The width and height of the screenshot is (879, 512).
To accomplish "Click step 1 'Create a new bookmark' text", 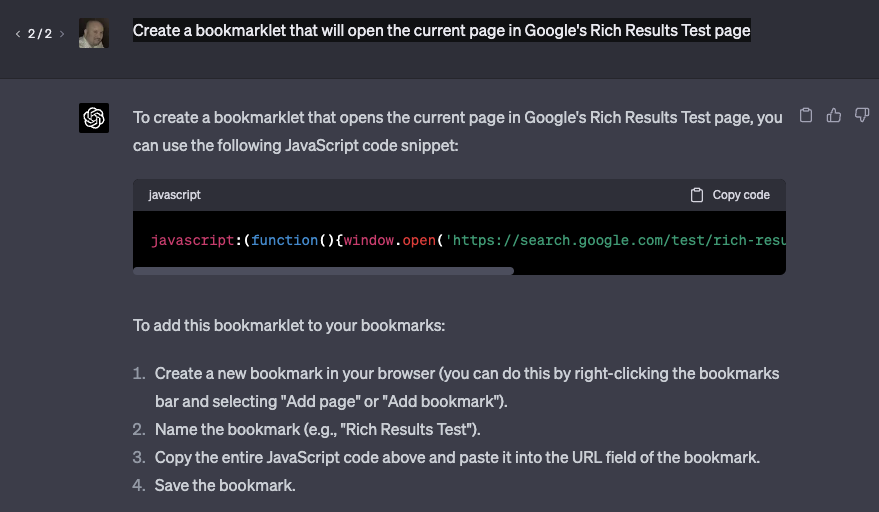I will (x=467, y=387).
